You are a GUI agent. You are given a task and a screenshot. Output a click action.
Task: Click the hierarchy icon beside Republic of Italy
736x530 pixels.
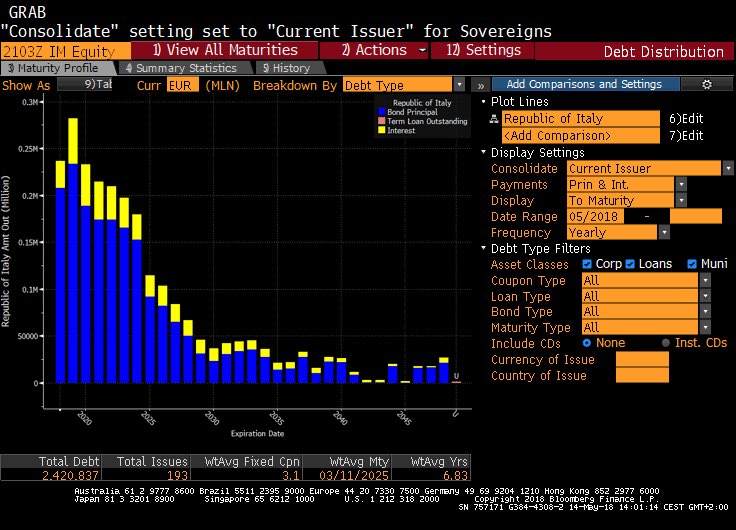click(494, 119)
